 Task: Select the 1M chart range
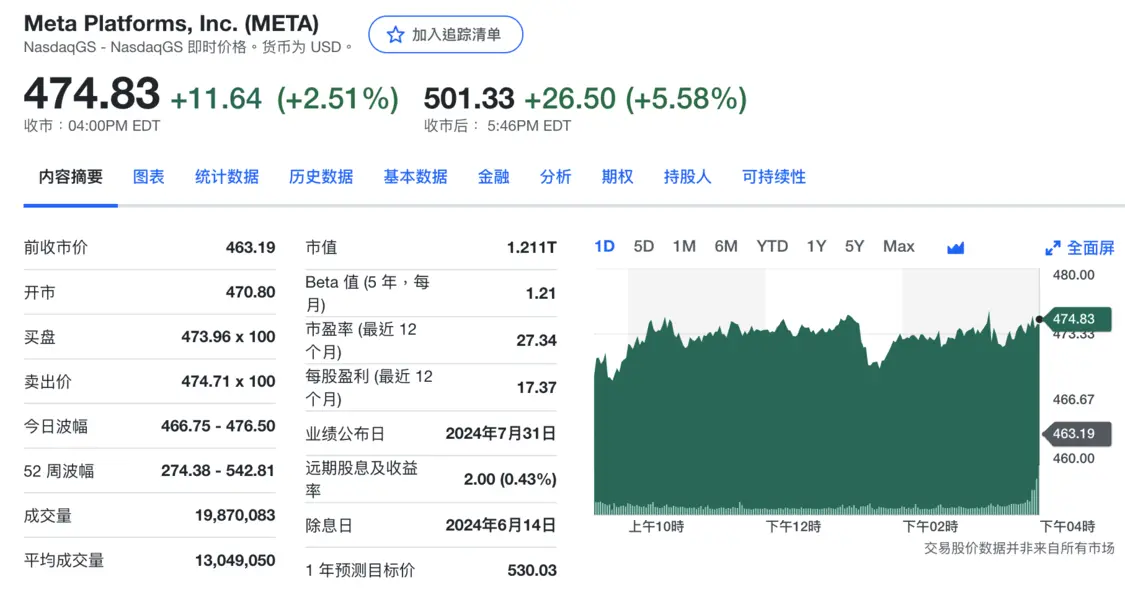click(x=684, y=246)
